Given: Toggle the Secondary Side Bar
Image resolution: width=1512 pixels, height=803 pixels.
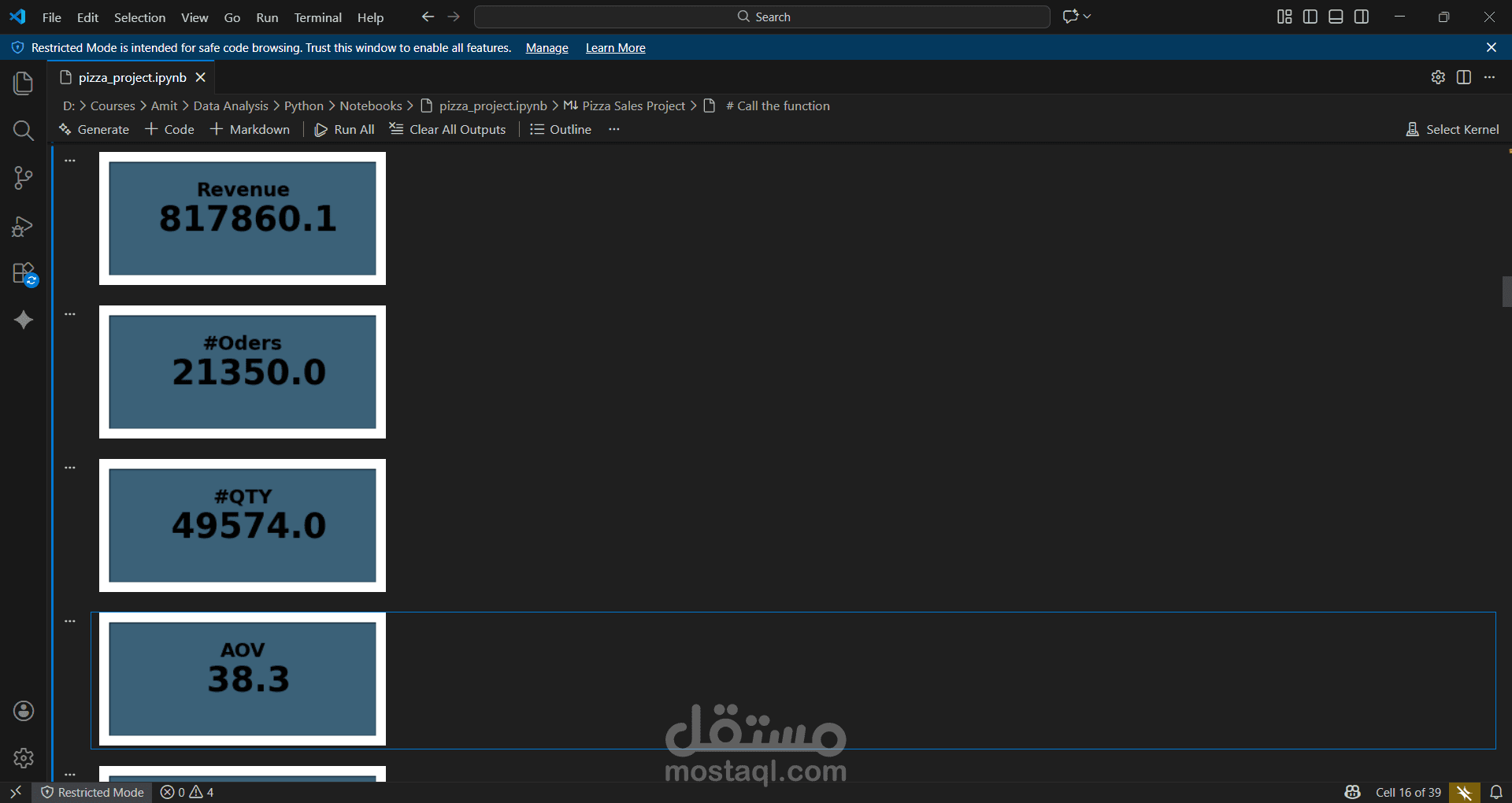Looking at the screenshot, I should (1362, 17).
